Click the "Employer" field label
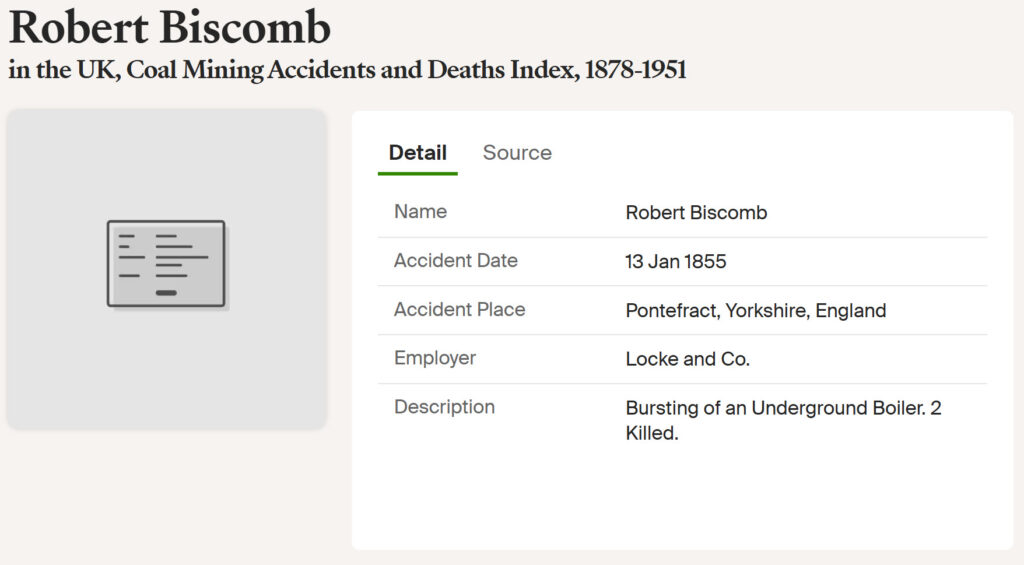 [434, 358]
